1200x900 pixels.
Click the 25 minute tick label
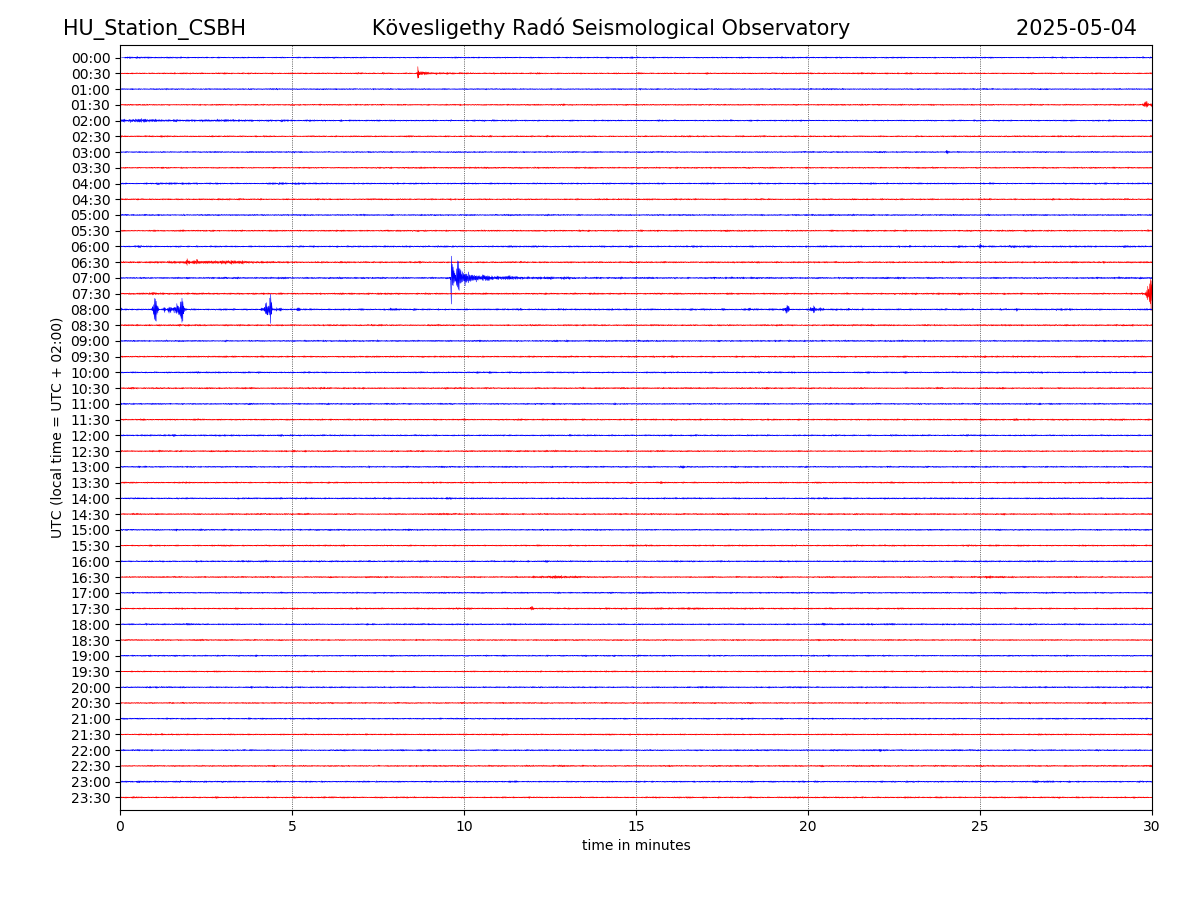coord(980,827)
